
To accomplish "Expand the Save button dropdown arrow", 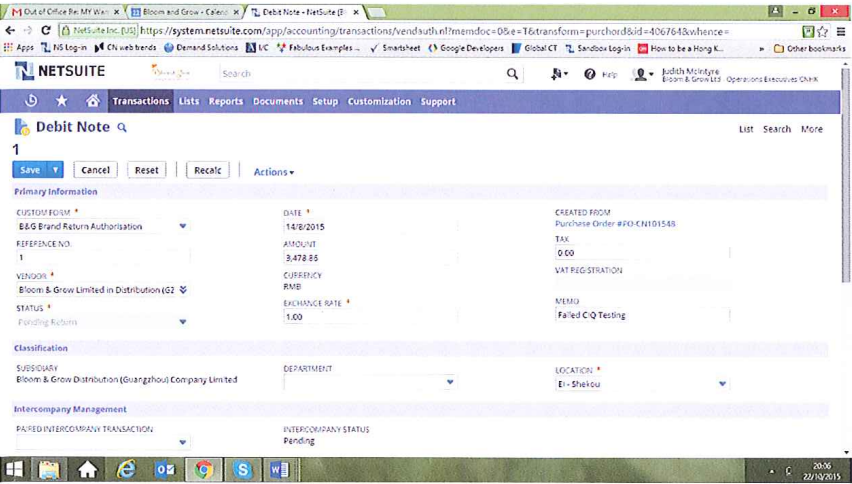I will click(x=55, y=170).
